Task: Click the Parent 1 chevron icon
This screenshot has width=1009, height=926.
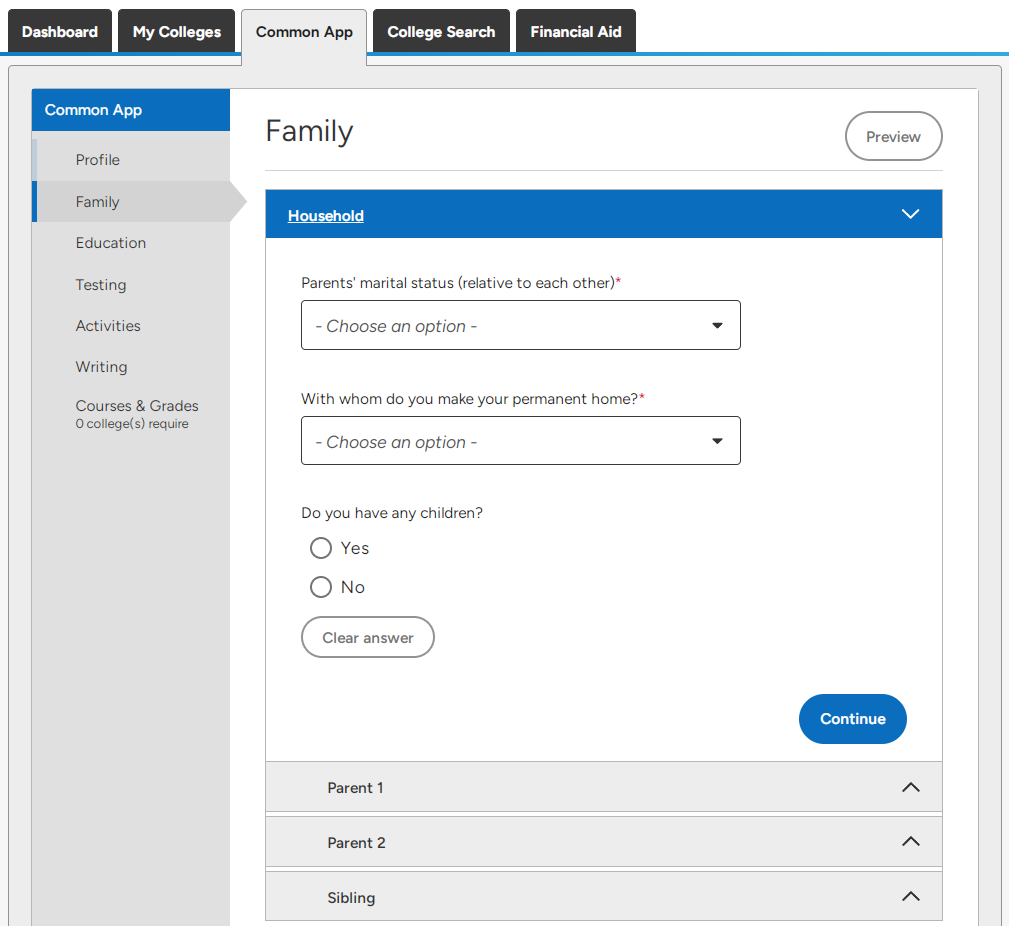Action: (911, 787)
